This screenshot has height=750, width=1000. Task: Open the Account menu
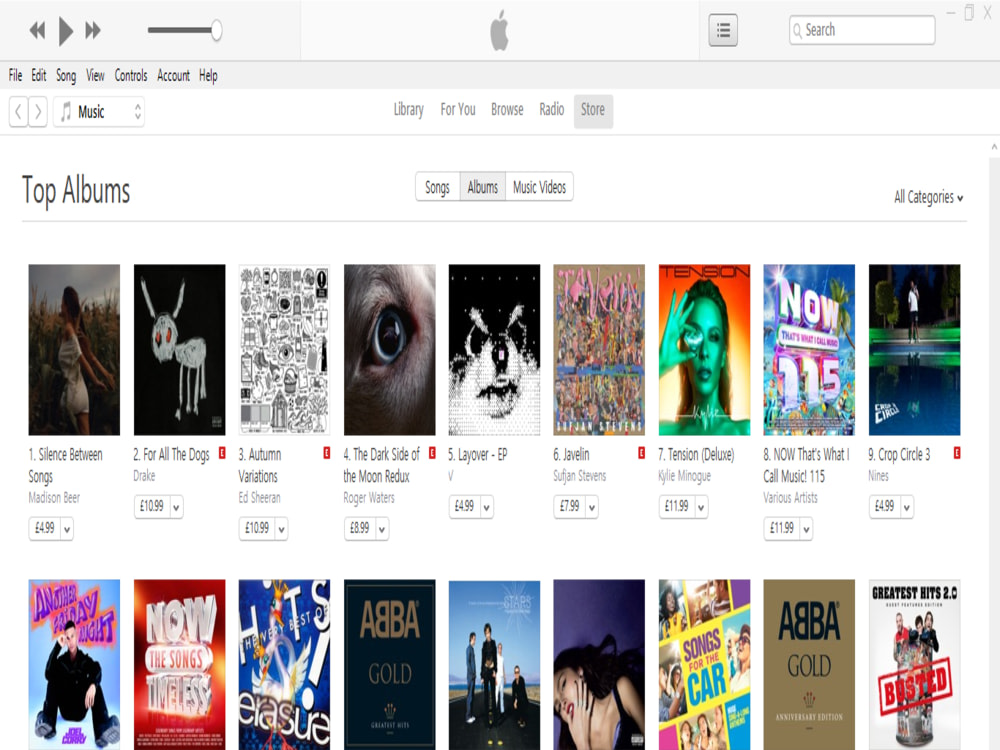coord(173,75)
